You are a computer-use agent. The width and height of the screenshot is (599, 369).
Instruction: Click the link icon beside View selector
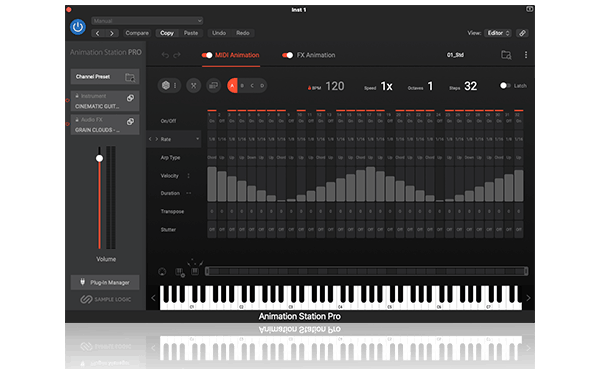[522, 33]
